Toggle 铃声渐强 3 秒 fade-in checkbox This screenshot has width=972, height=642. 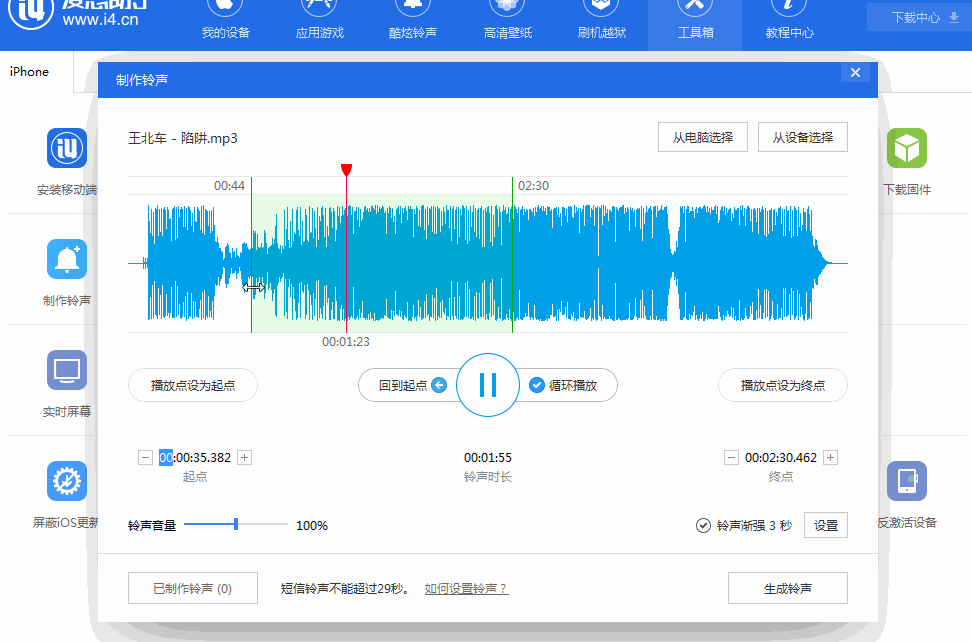[703, 525]
